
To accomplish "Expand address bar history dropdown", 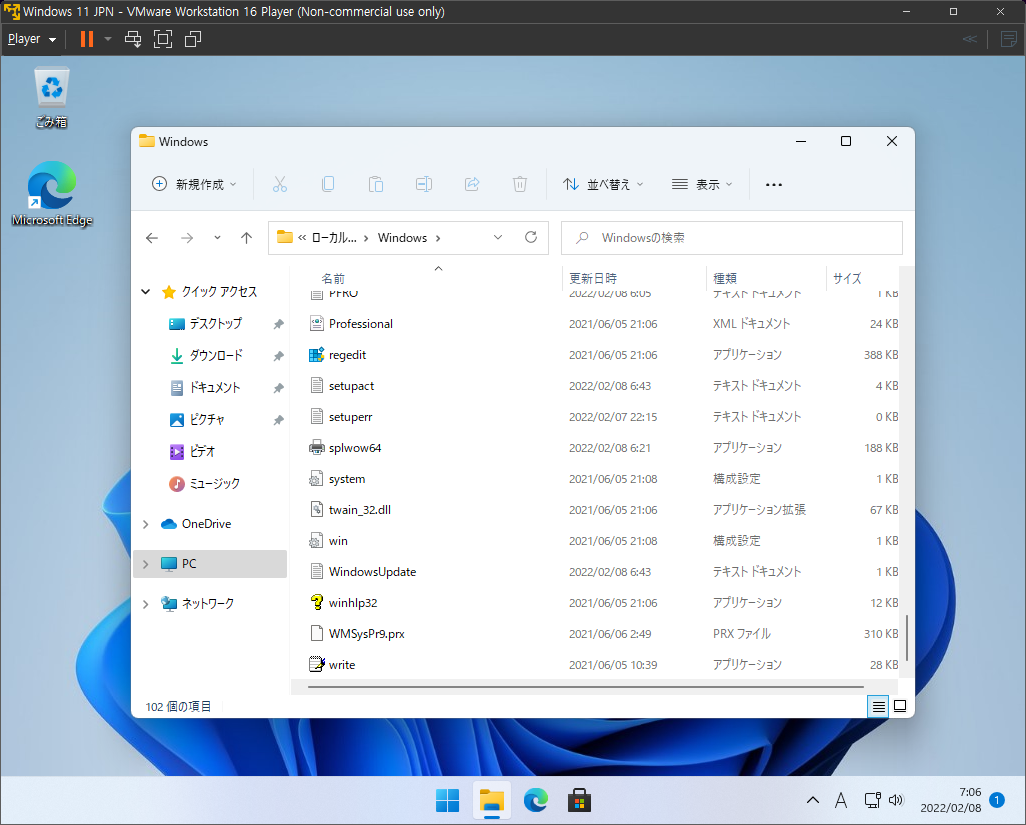I will click(498, 237).
